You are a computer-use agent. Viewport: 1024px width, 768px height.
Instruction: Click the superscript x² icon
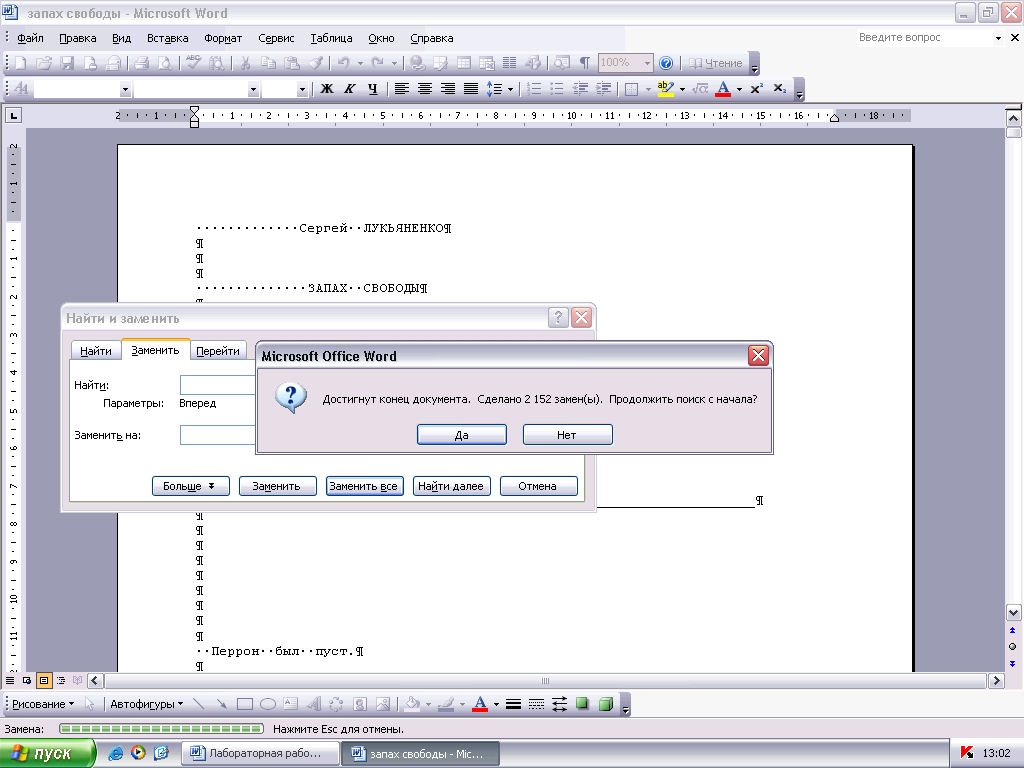point(756,89)
